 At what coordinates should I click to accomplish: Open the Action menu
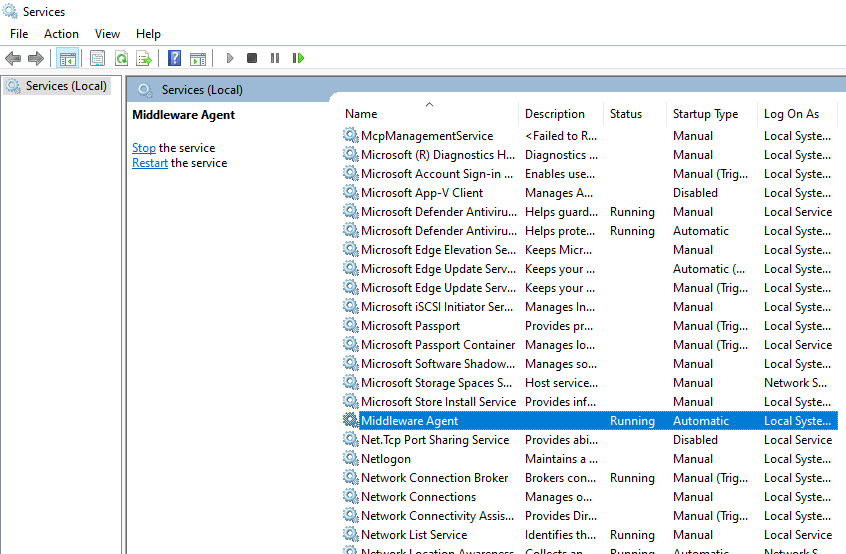pos(61,33)
